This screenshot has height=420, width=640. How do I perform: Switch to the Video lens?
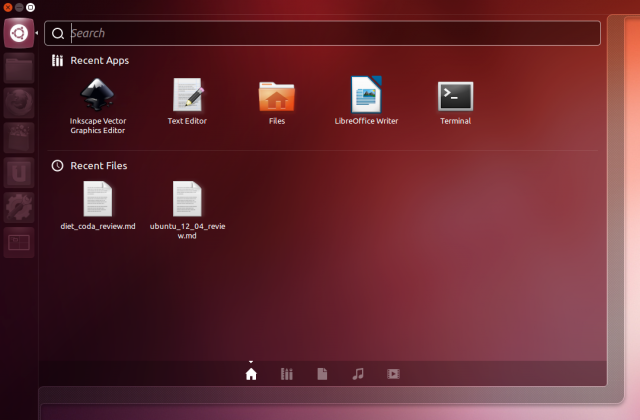tap(393, 374)
